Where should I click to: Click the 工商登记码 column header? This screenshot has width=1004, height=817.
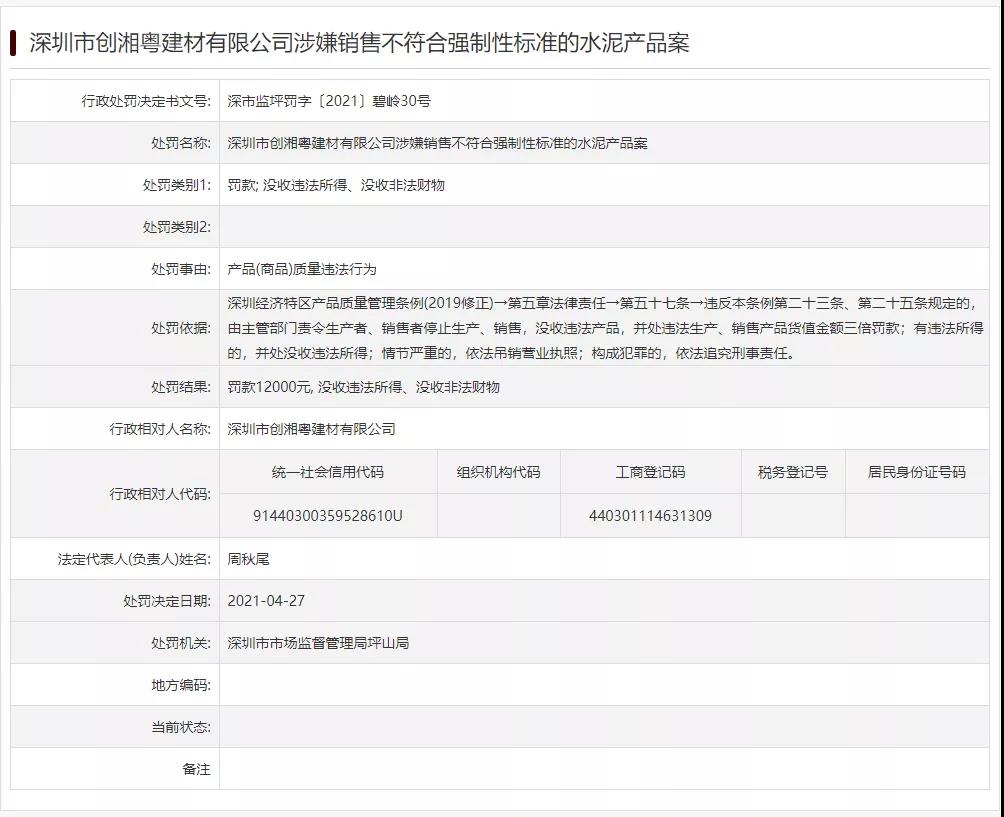(x=650, y=472)
